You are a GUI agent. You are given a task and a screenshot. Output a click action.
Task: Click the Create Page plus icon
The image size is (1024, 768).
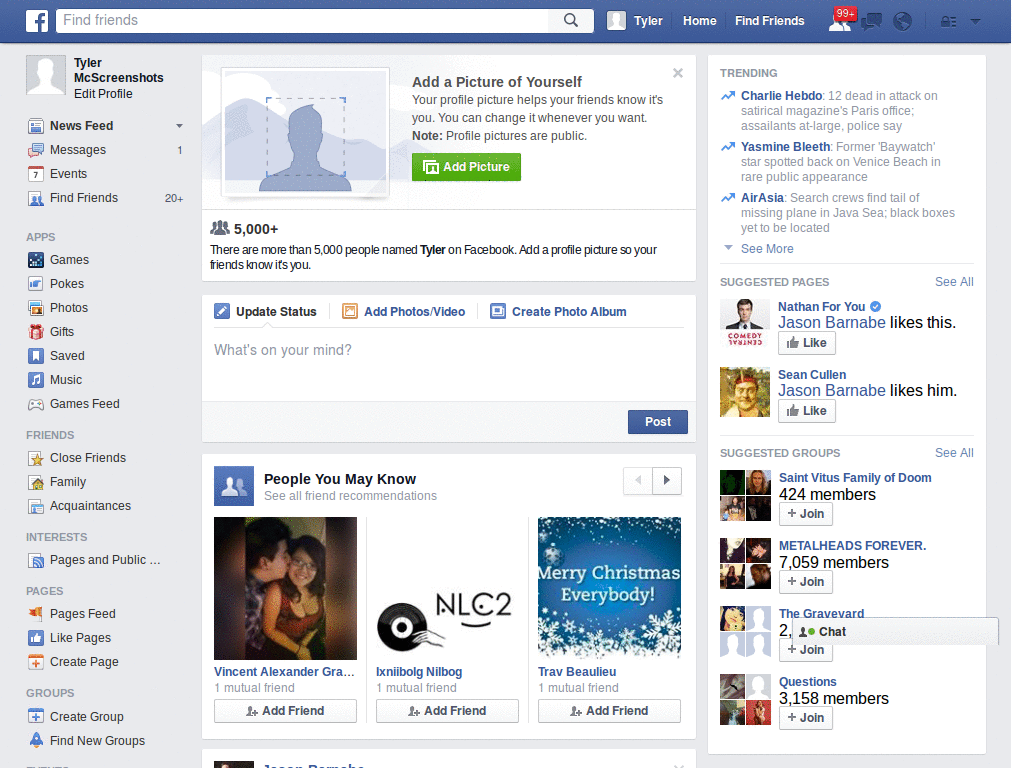pos(36,662)
